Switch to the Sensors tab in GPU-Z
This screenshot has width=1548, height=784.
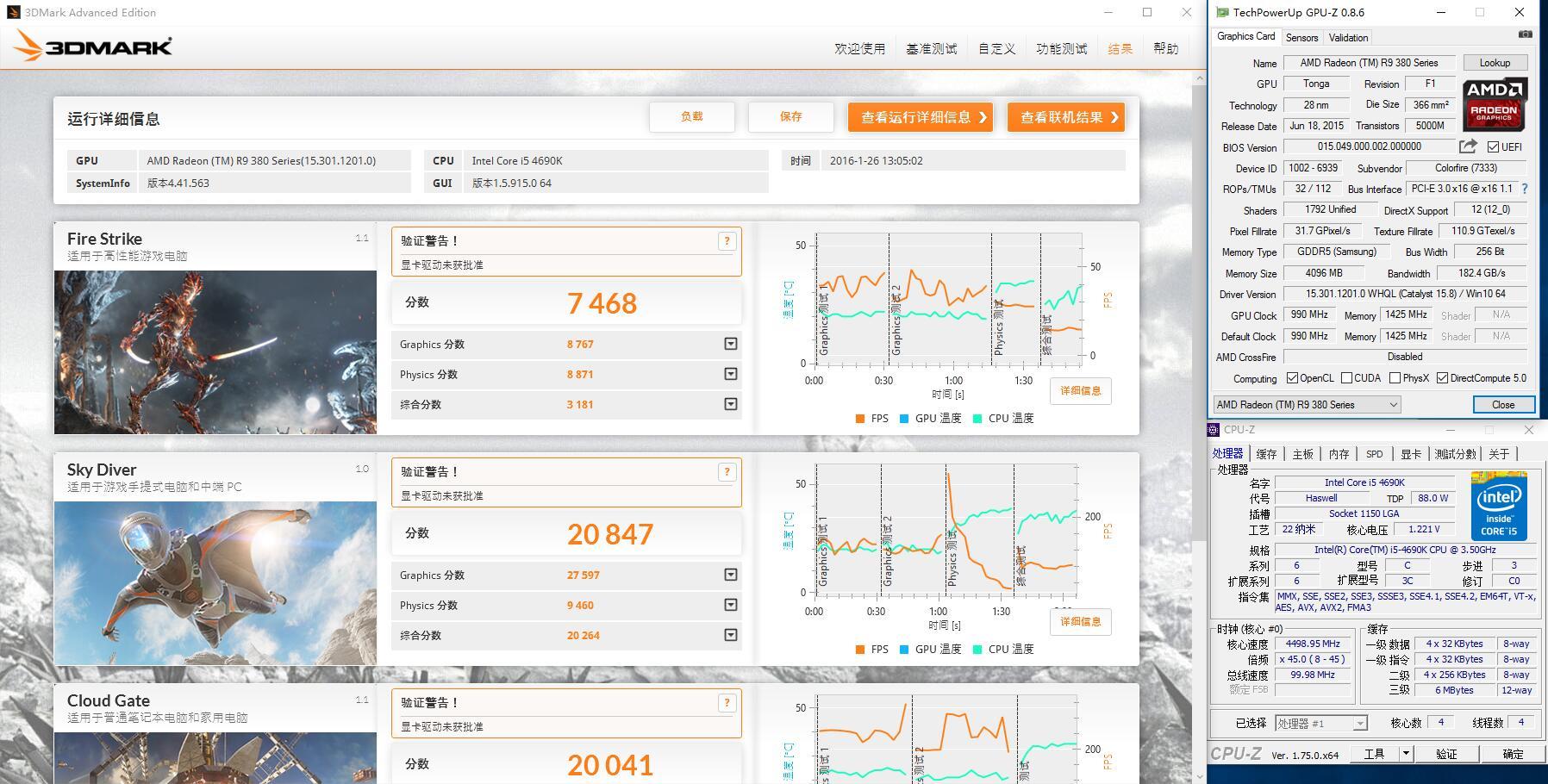pyautogui.click(x=1301, y=37)
